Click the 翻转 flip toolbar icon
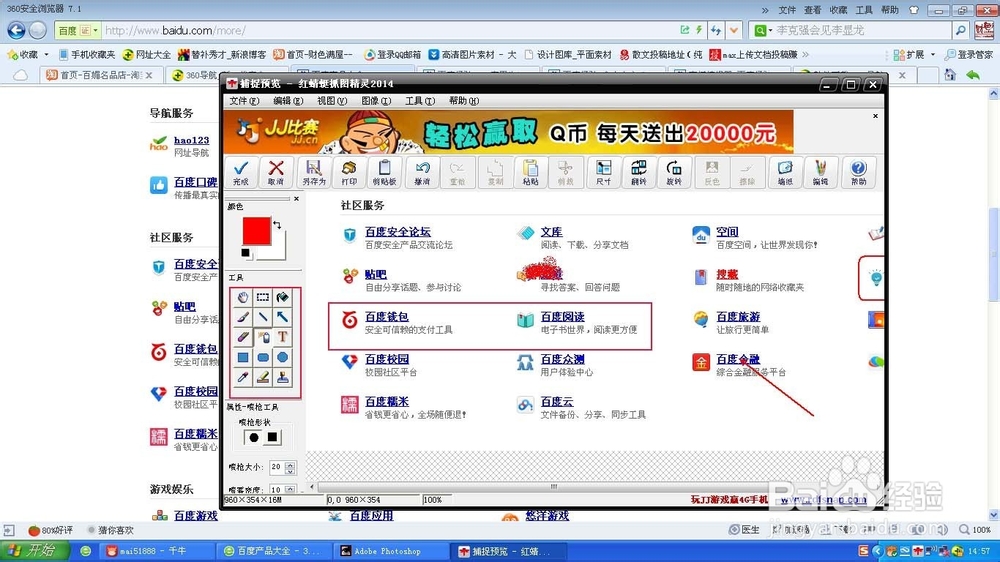The height and width of the screenshot is (562, 1000). [638, 172]
